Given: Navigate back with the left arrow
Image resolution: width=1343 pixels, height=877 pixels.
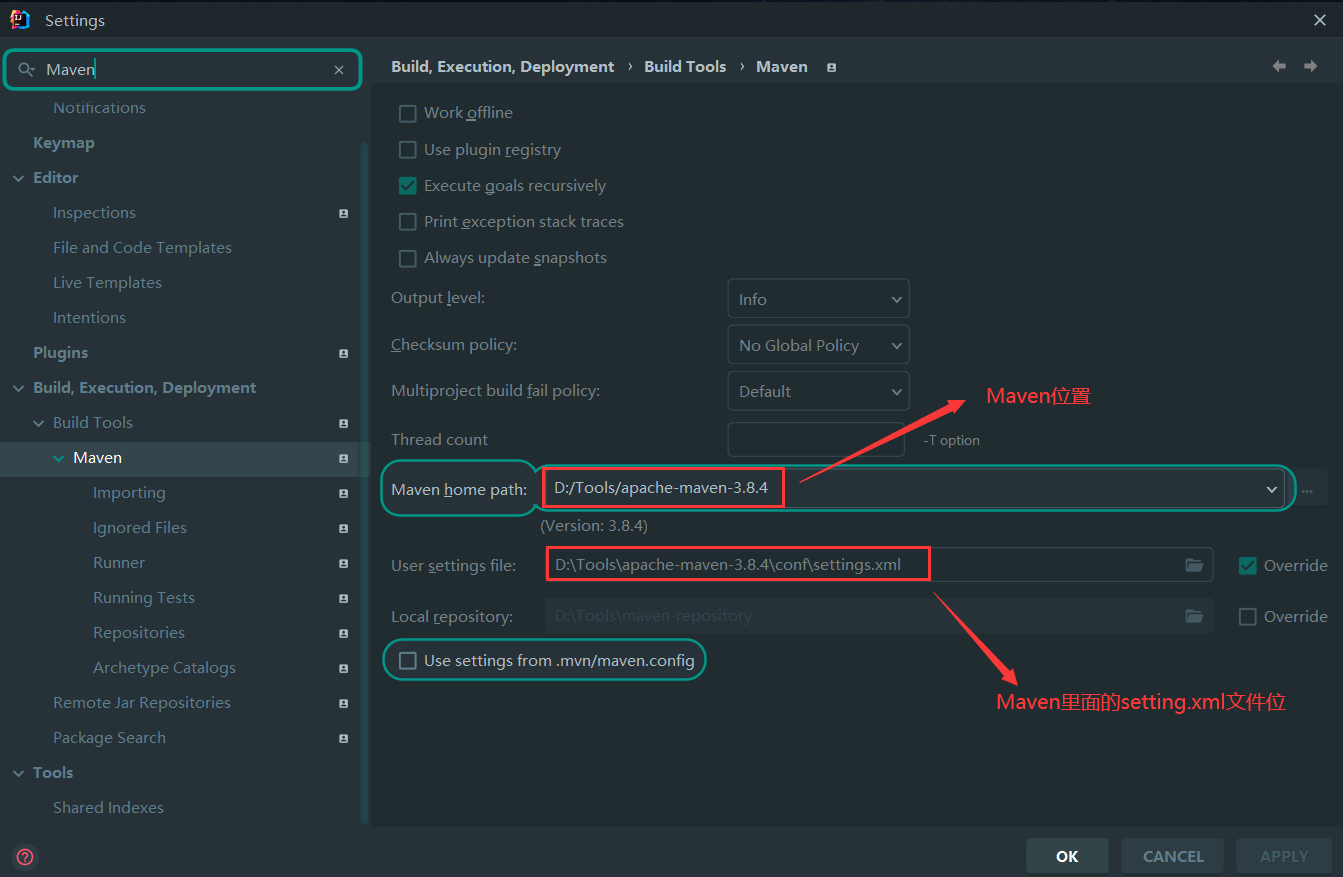Looking at the screenshot, I should tap(1279, 66).
